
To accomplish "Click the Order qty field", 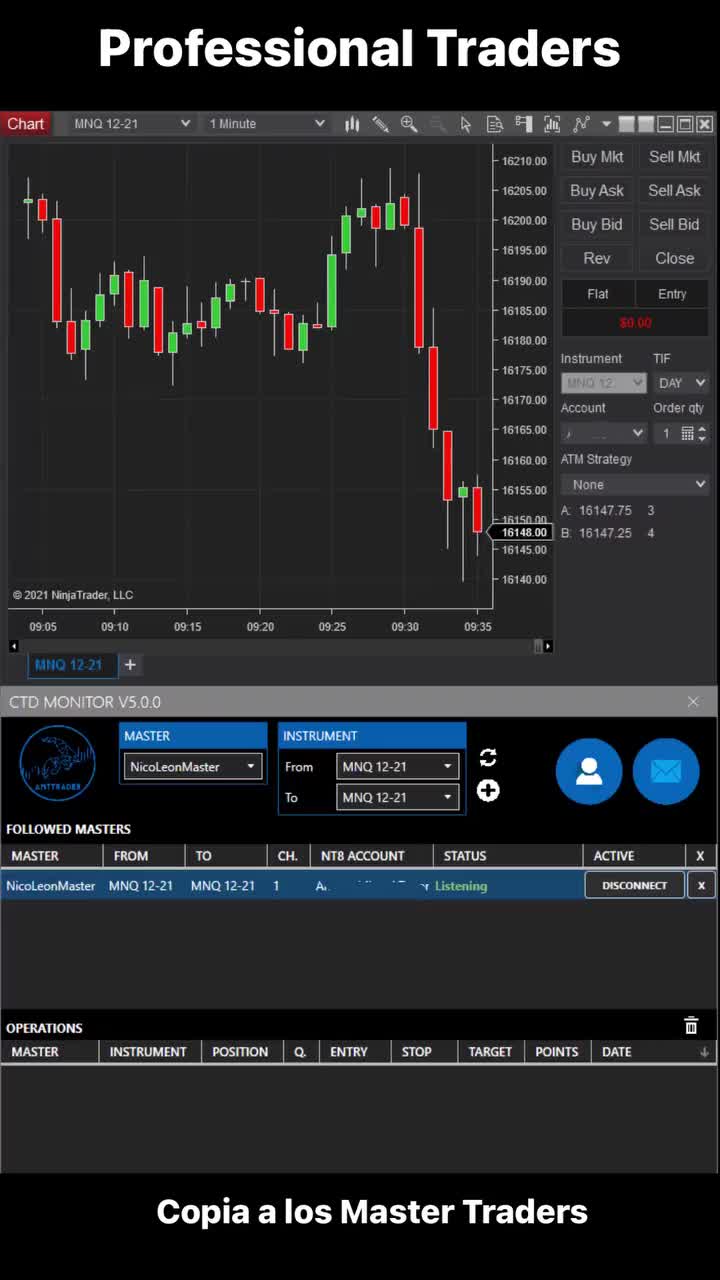I will coord(666,433).
